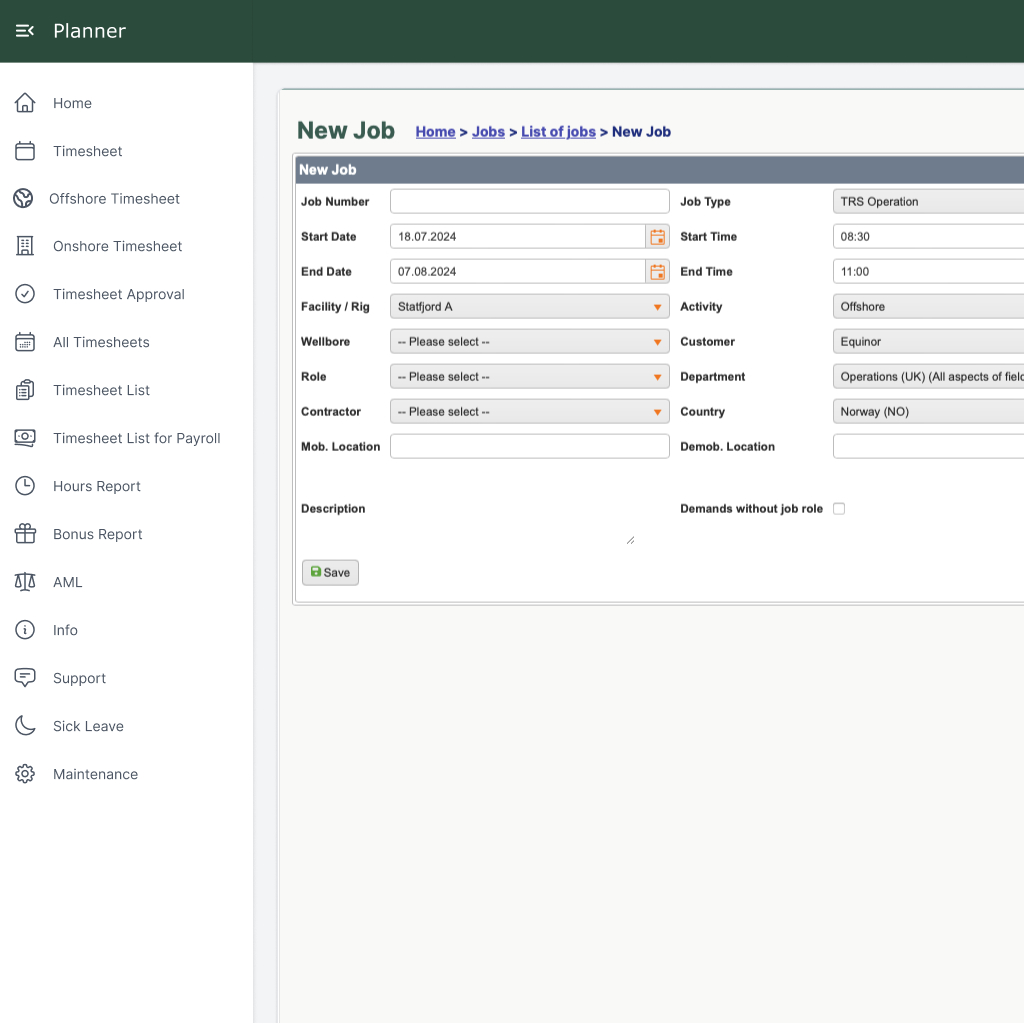Click the Maintenance gear icon
This screenshot has height=1024, width=1024.
[x=24, y=773]
